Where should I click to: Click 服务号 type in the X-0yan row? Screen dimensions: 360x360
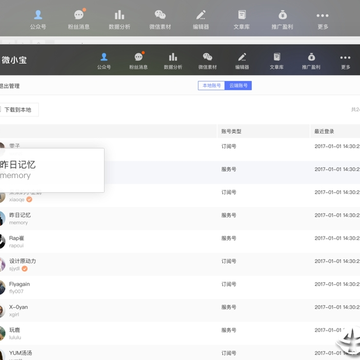(229, 307)
